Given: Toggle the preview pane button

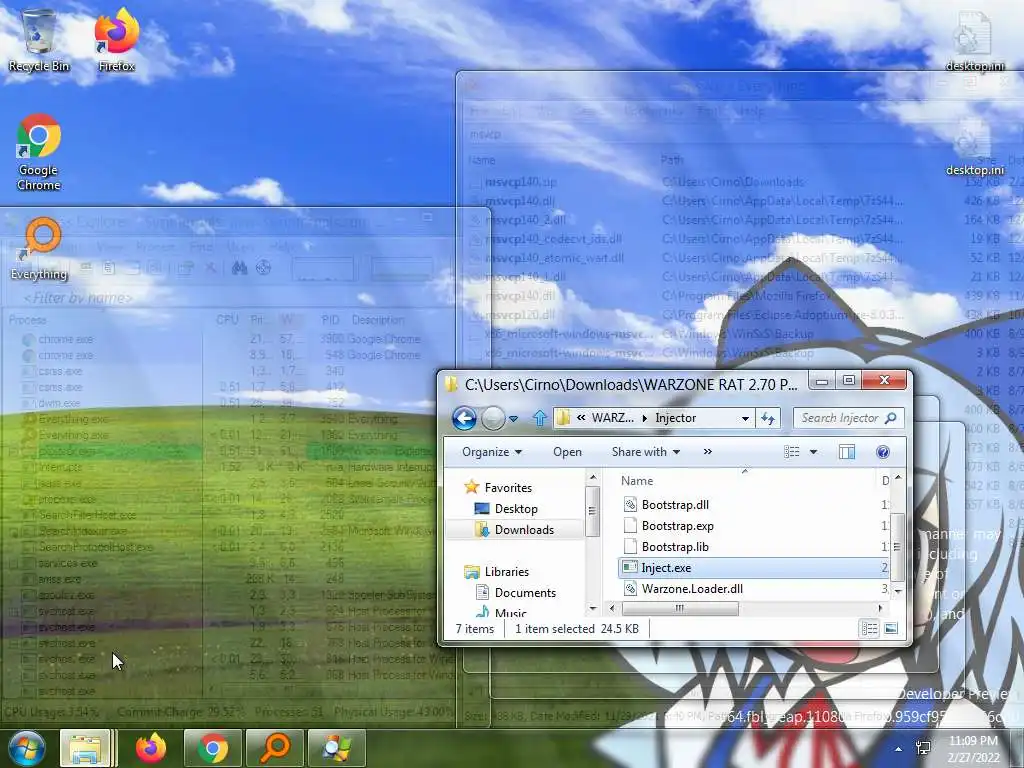Looking at the screenshot, I should tap(846, 452).
